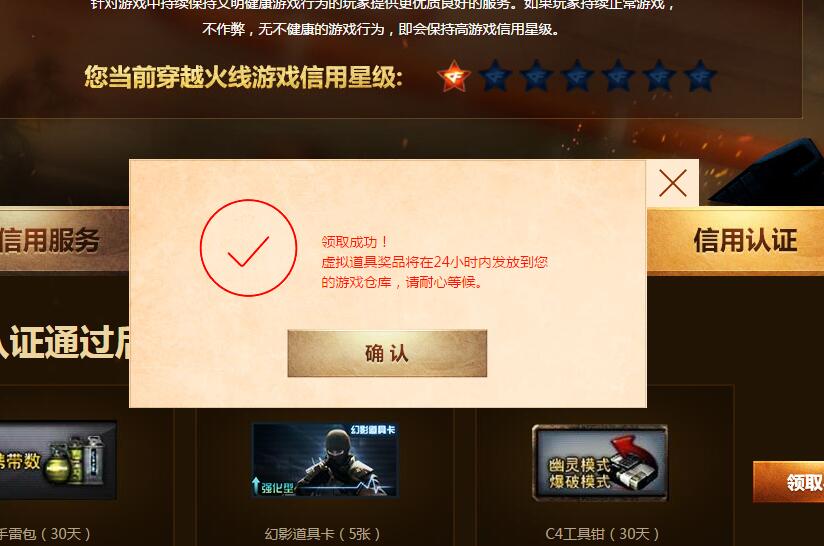Select the second blue credit star
The height and width of the screenshot is (546, 824).
[x=495, y=76]
